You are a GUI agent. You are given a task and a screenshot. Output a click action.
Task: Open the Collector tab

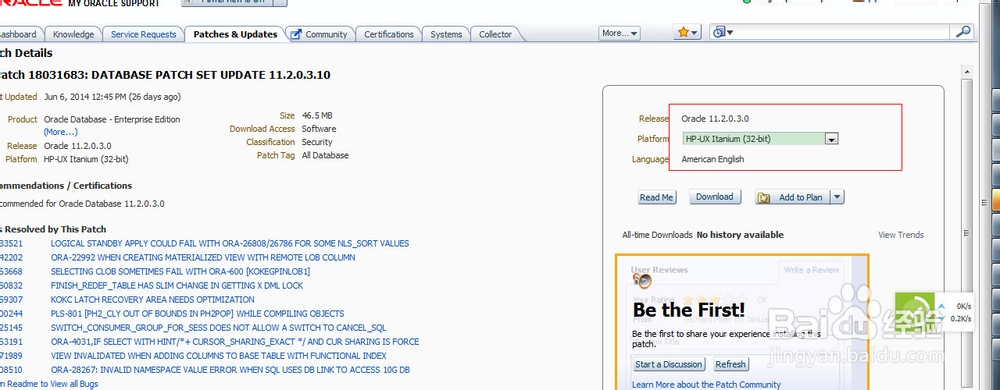(x=496, y=34)
